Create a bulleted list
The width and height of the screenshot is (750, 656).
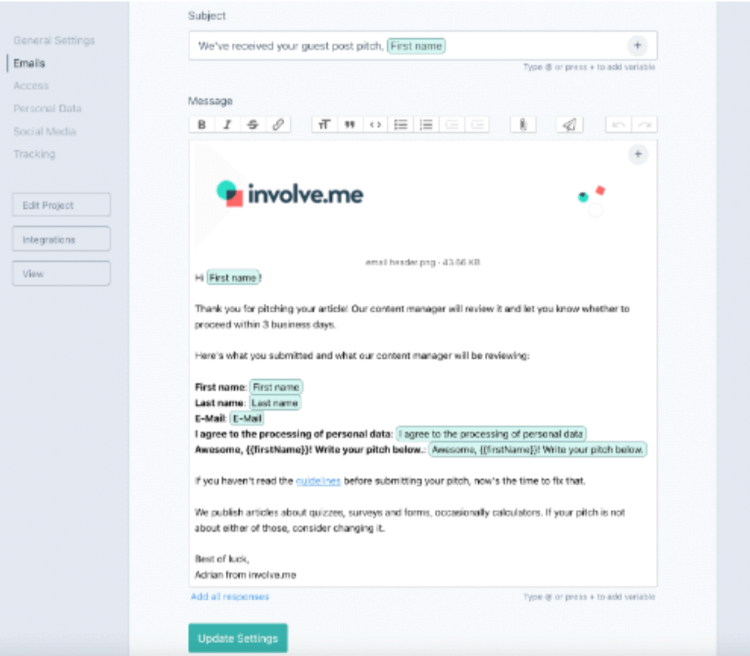[x=400, y=125]
